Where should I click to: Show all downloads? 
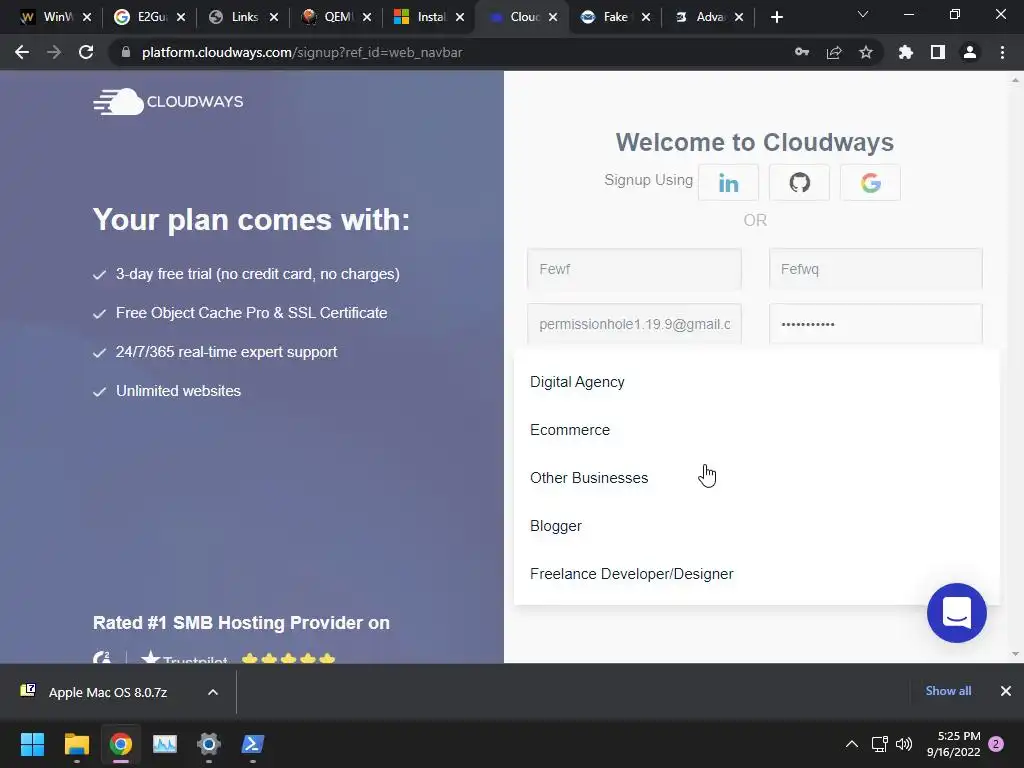tap(948, 691)
